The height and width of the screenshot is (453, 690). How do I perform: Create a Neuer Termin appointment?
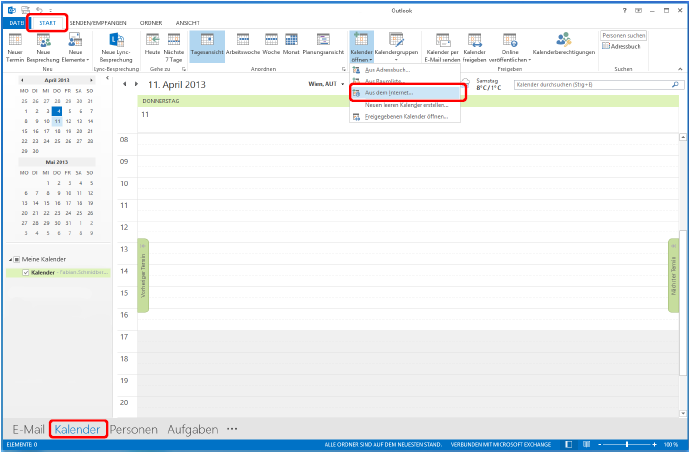point(15,48)
